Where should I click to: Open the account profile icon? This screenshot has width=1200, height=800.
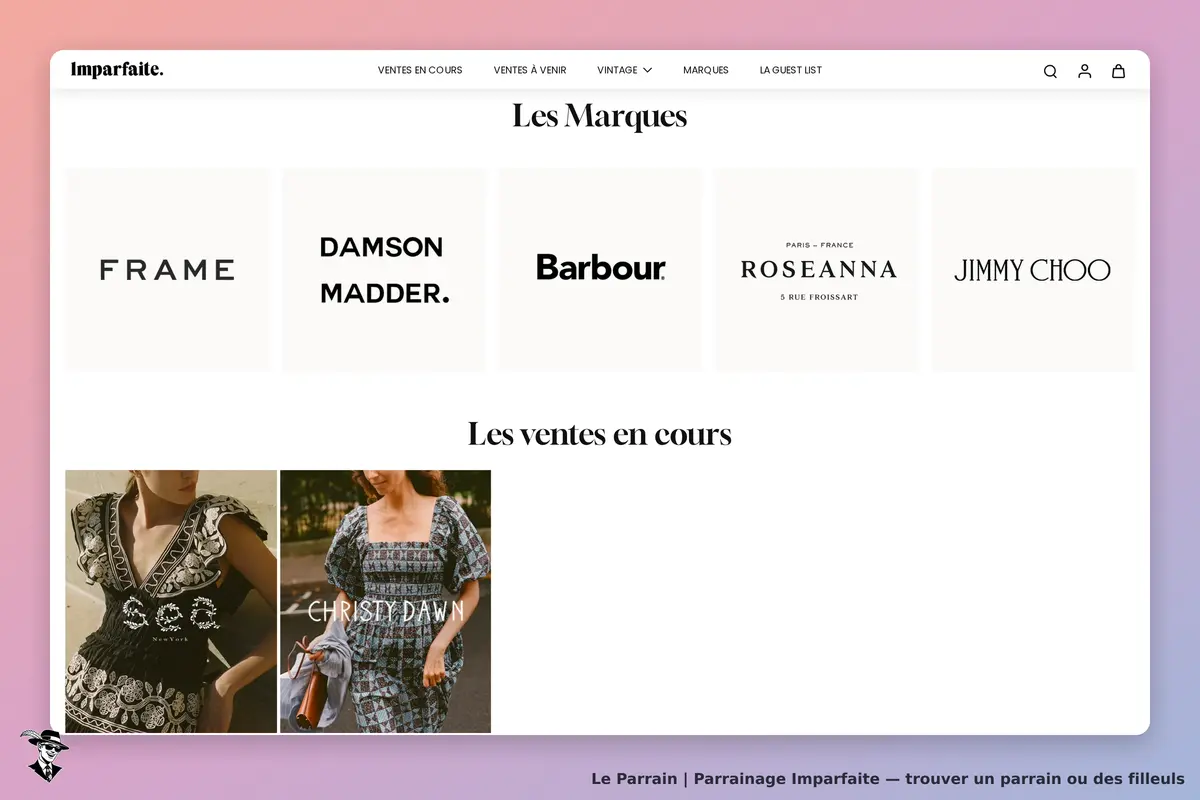point(1084,71)
